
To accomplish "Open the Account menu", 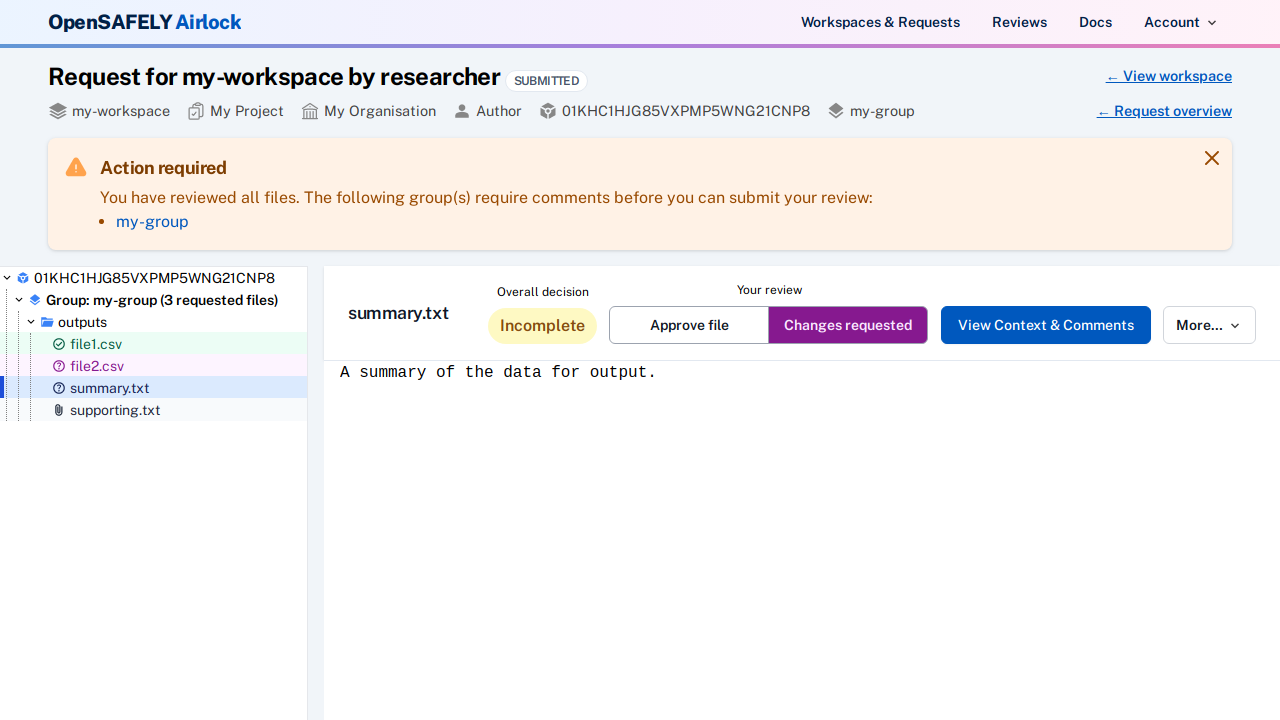I will [x=1179, y=22].
